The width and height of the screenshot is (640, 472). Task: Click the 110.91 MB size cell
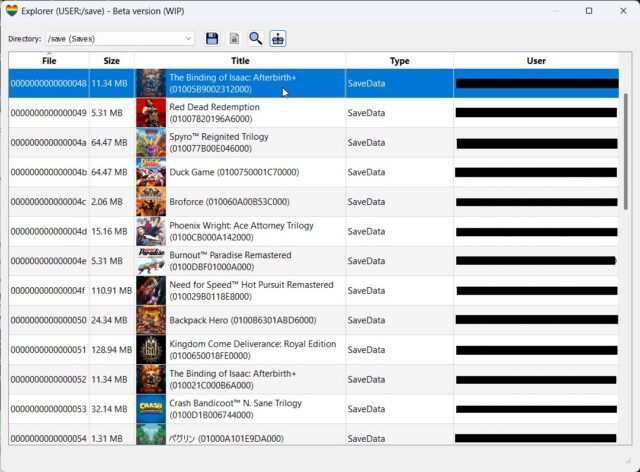[x=111, y=290]
